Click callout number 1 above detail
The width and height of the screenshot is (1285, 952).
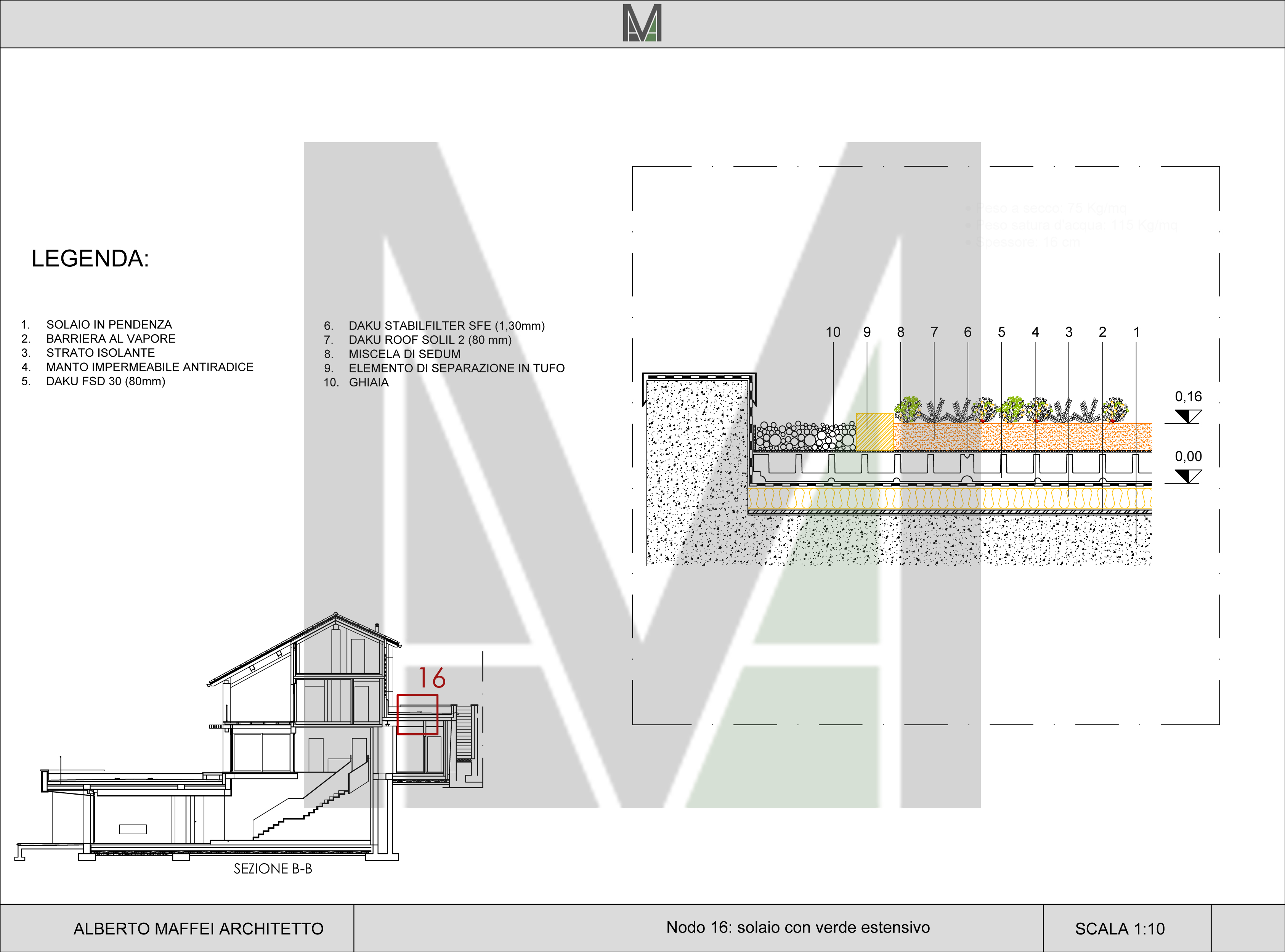pos(1136,332)
